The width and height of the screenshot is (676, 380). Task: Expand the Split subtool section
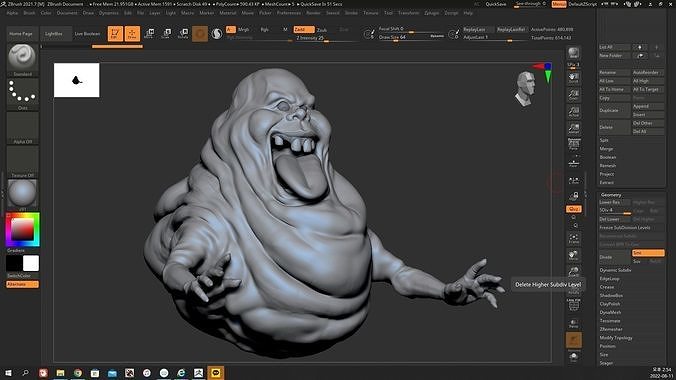(604, 140)
